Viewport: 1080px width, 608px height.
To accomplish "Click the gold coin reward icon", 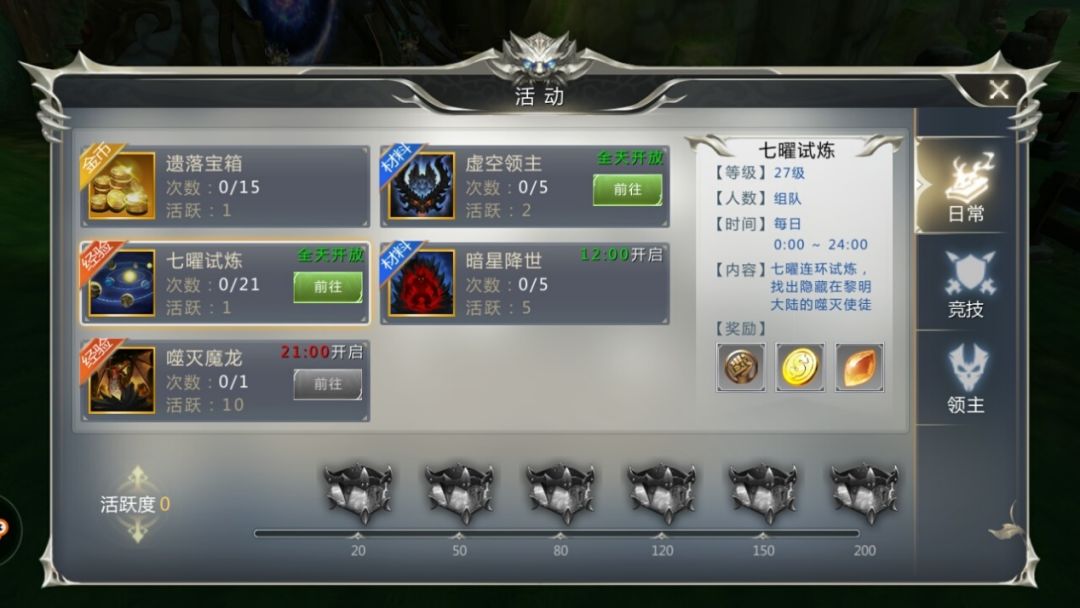I will pos(800,367).
